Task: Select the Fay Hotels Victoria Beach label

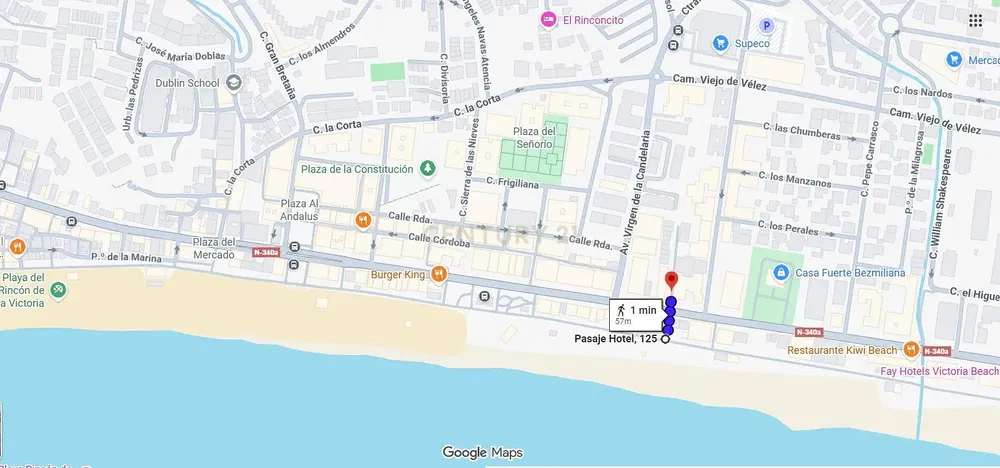Action: pyautogui.click(x=940, y=371)
